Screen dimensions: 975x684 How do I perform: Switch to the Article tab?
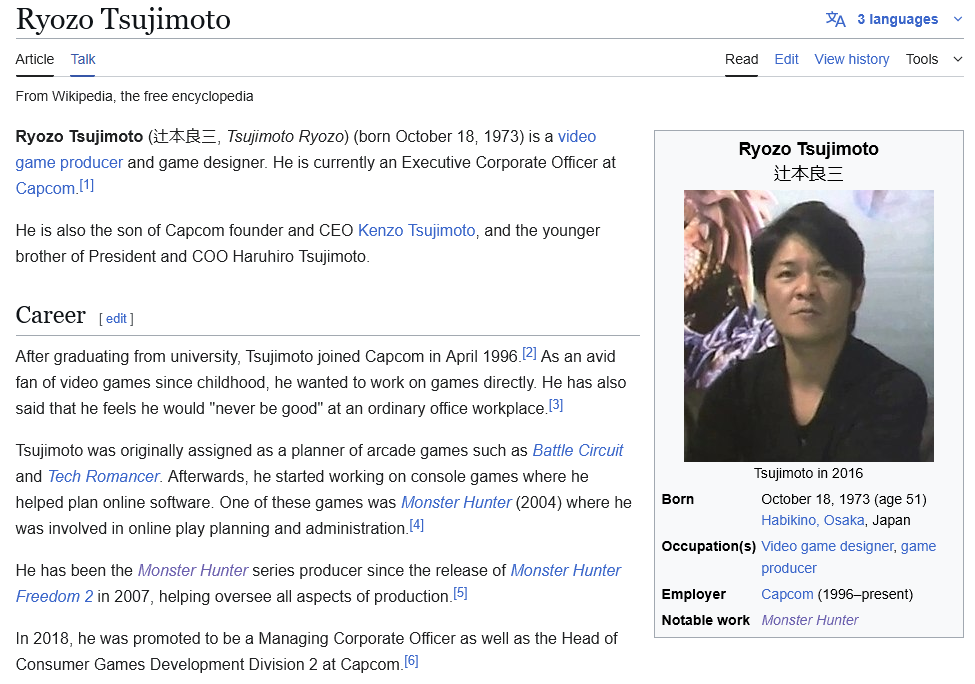tap(35, 59)
